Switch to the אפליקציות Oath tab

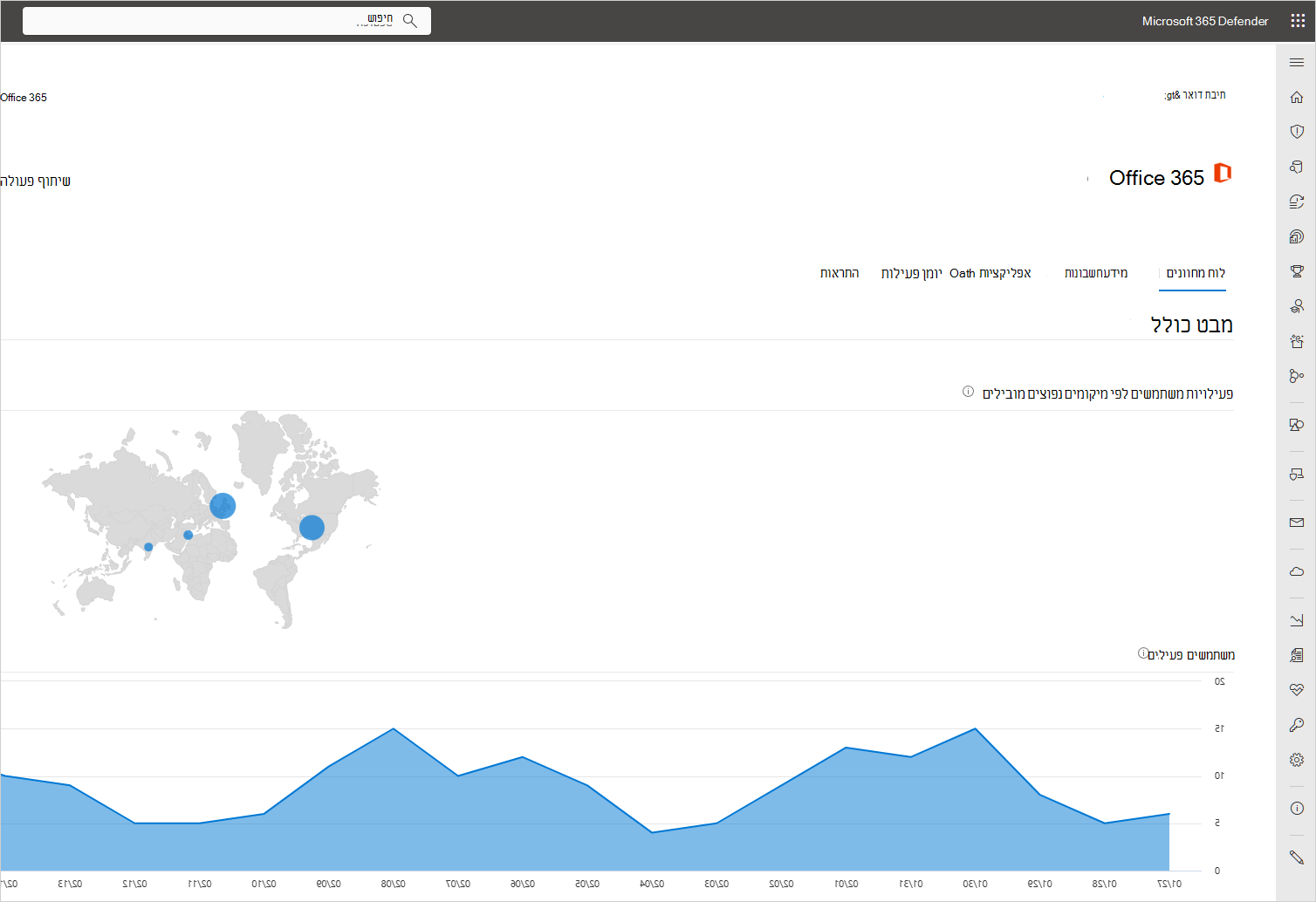(990, 273)
